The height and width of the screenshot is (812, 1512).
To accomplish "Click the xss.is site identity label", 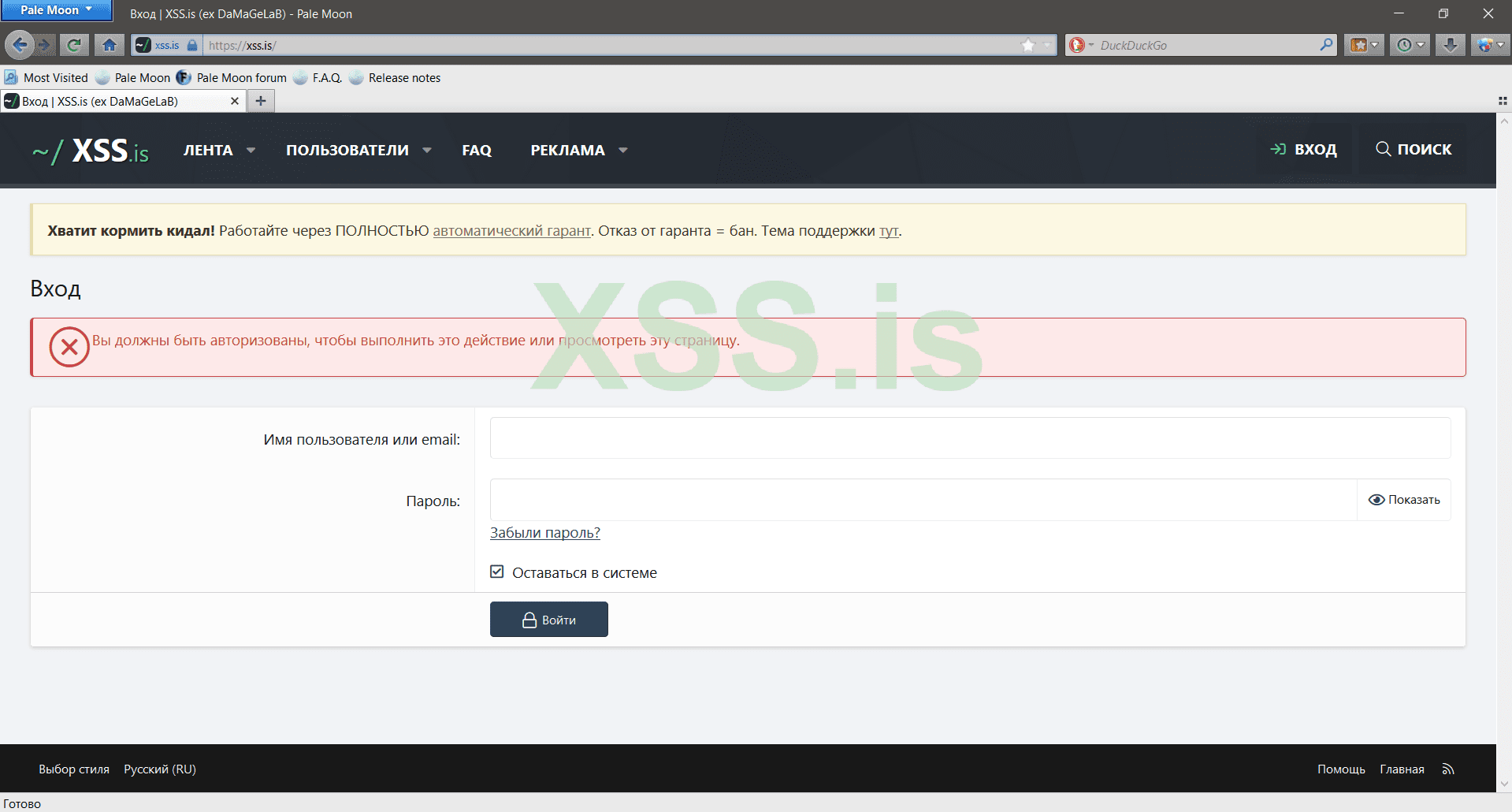I will click(x=167, y=45).
